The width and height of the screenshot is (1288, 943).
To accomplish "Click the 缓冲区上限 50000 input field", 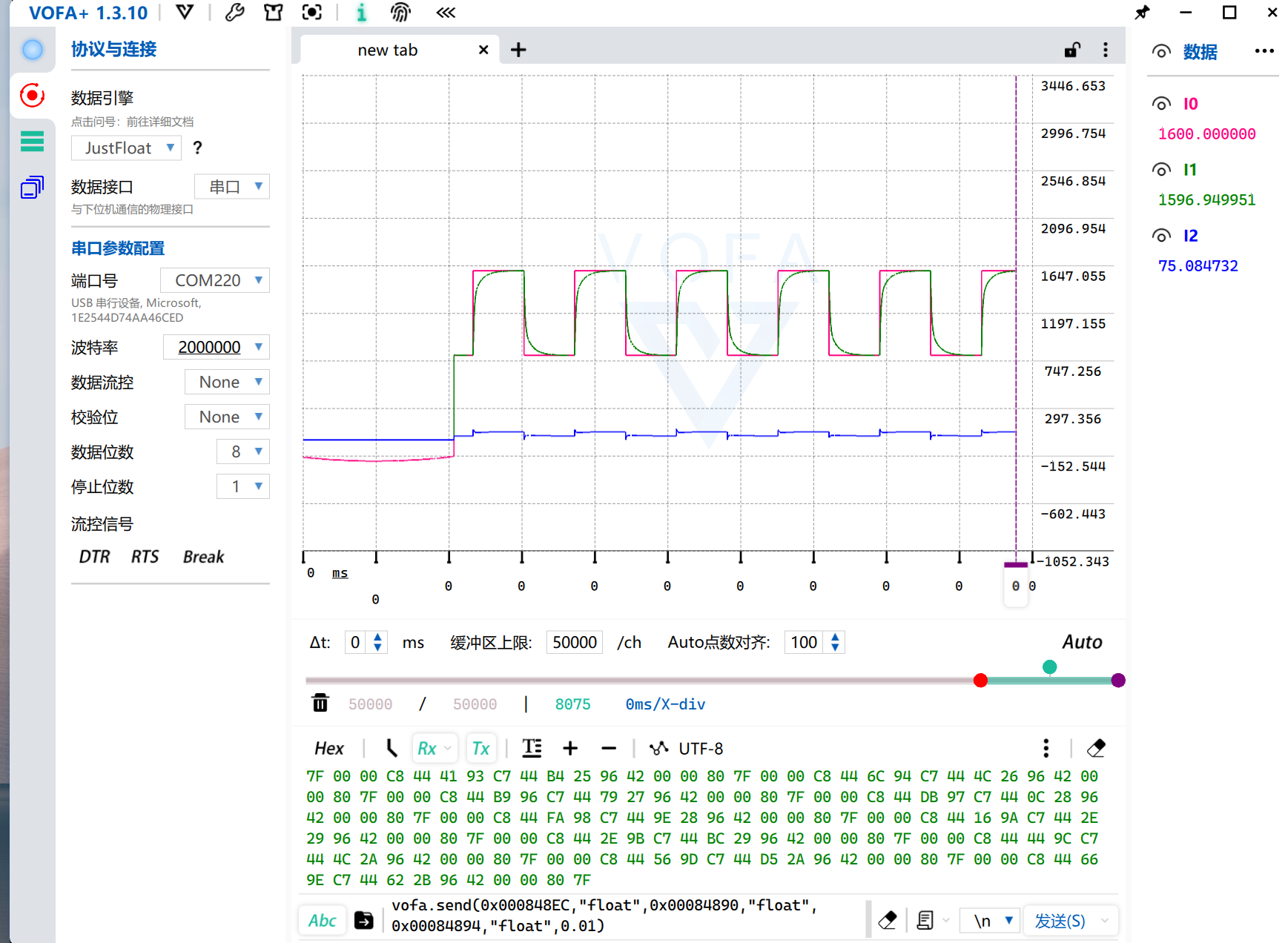I will [x=575, y=642].
